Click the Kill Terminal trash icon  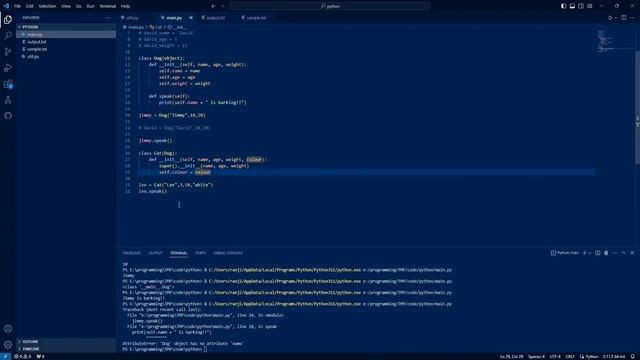[x=606, y=253]
